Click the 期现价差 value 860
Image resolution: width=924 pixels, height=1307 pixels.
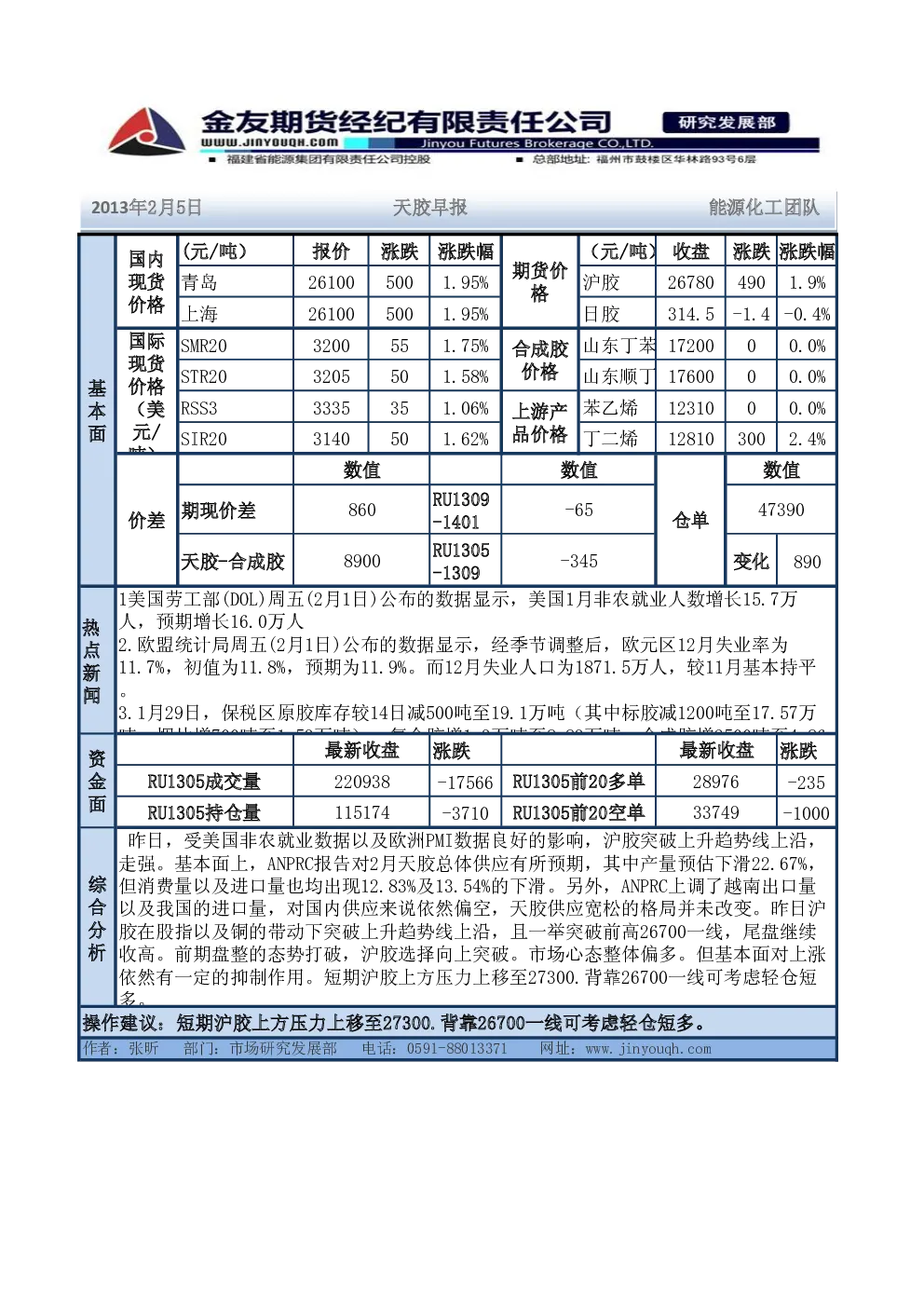click(x=361, y=510)
